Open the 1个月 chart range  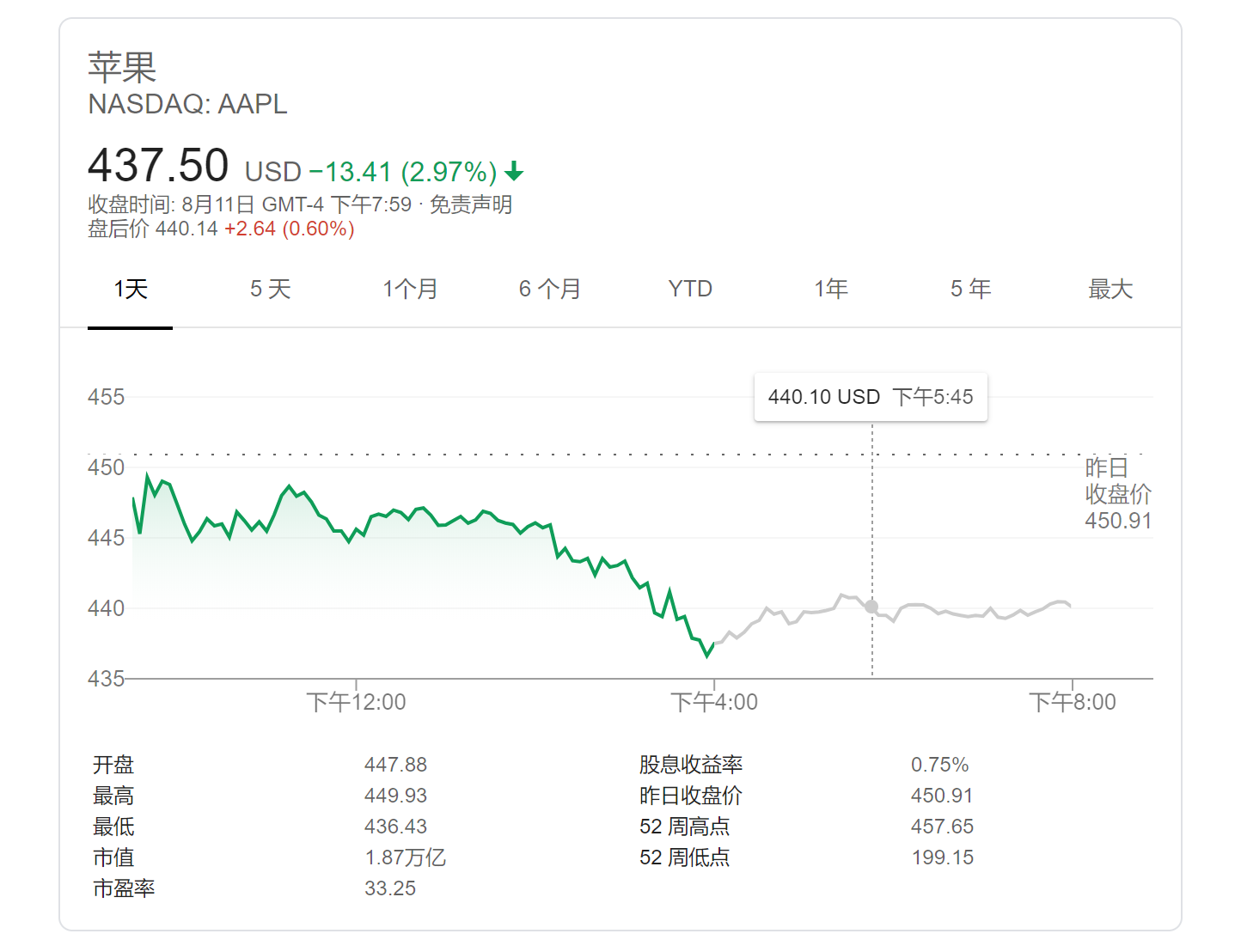click(410, 290)
